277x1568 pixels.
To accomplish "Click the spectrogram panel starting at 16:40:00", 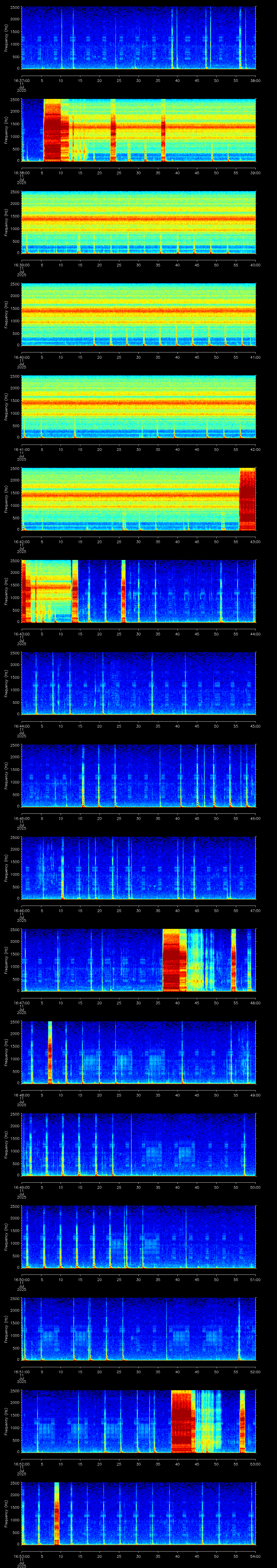I will 138,314.
